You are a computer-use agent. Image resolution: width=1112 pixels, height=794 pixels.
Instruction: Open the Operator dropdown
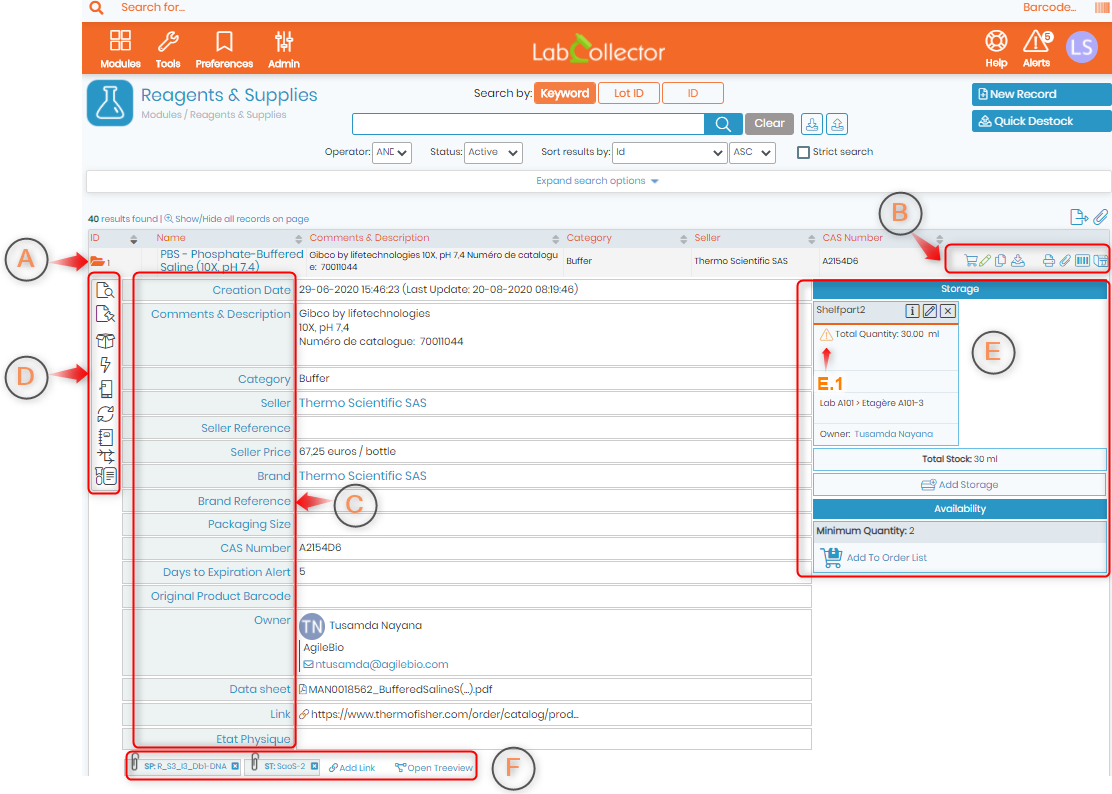pos(391,152)
